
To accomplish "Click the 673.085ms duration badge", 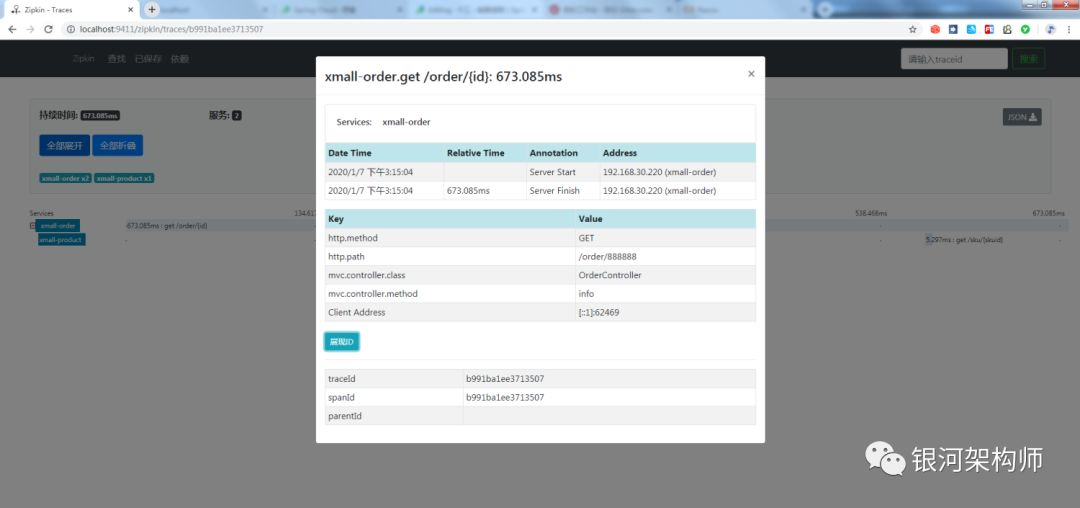I will coord(101,116).
